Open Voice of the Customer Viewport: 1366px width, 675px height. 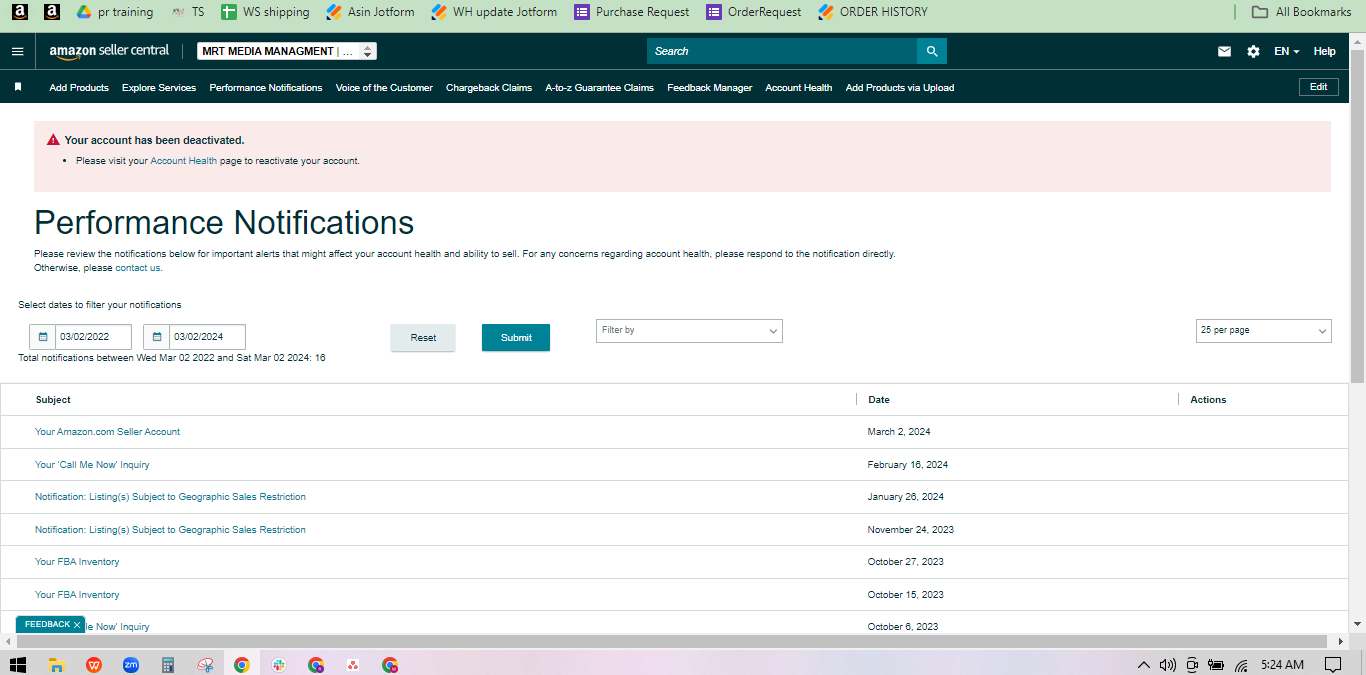[x=384, y=88]
